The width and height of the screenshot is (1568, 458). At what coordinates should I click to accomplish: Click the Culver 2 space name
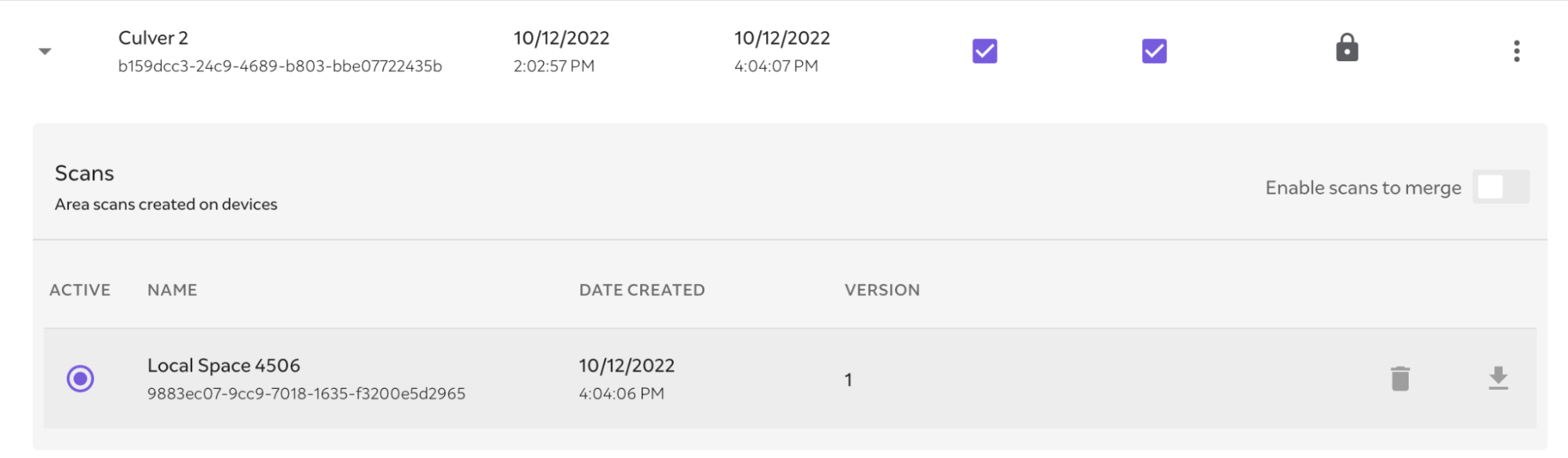[x=153, y=38]
